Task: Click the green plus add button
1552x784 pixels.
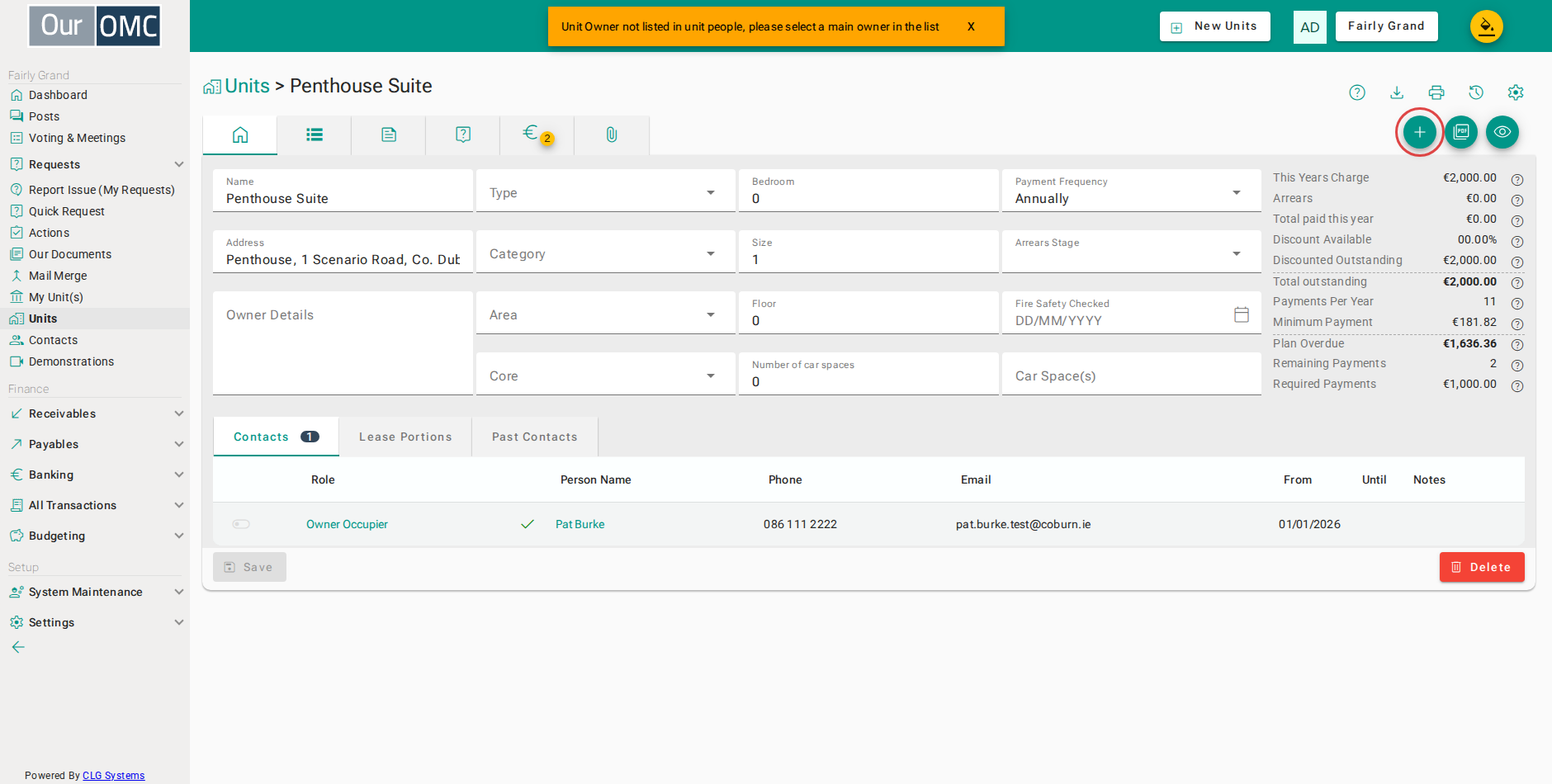Action: (1420, 132)
